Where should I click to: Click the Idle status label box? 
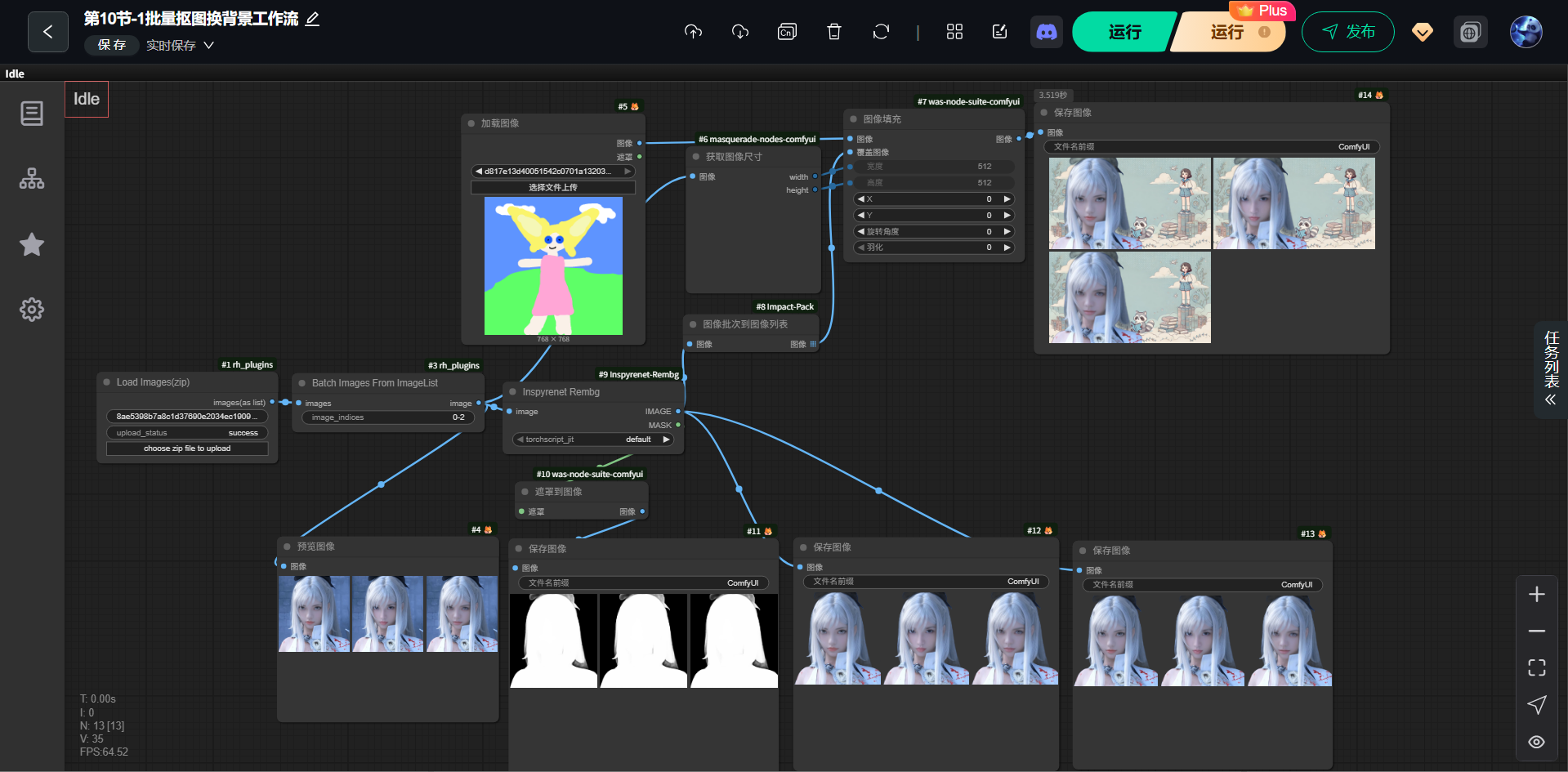87,99
